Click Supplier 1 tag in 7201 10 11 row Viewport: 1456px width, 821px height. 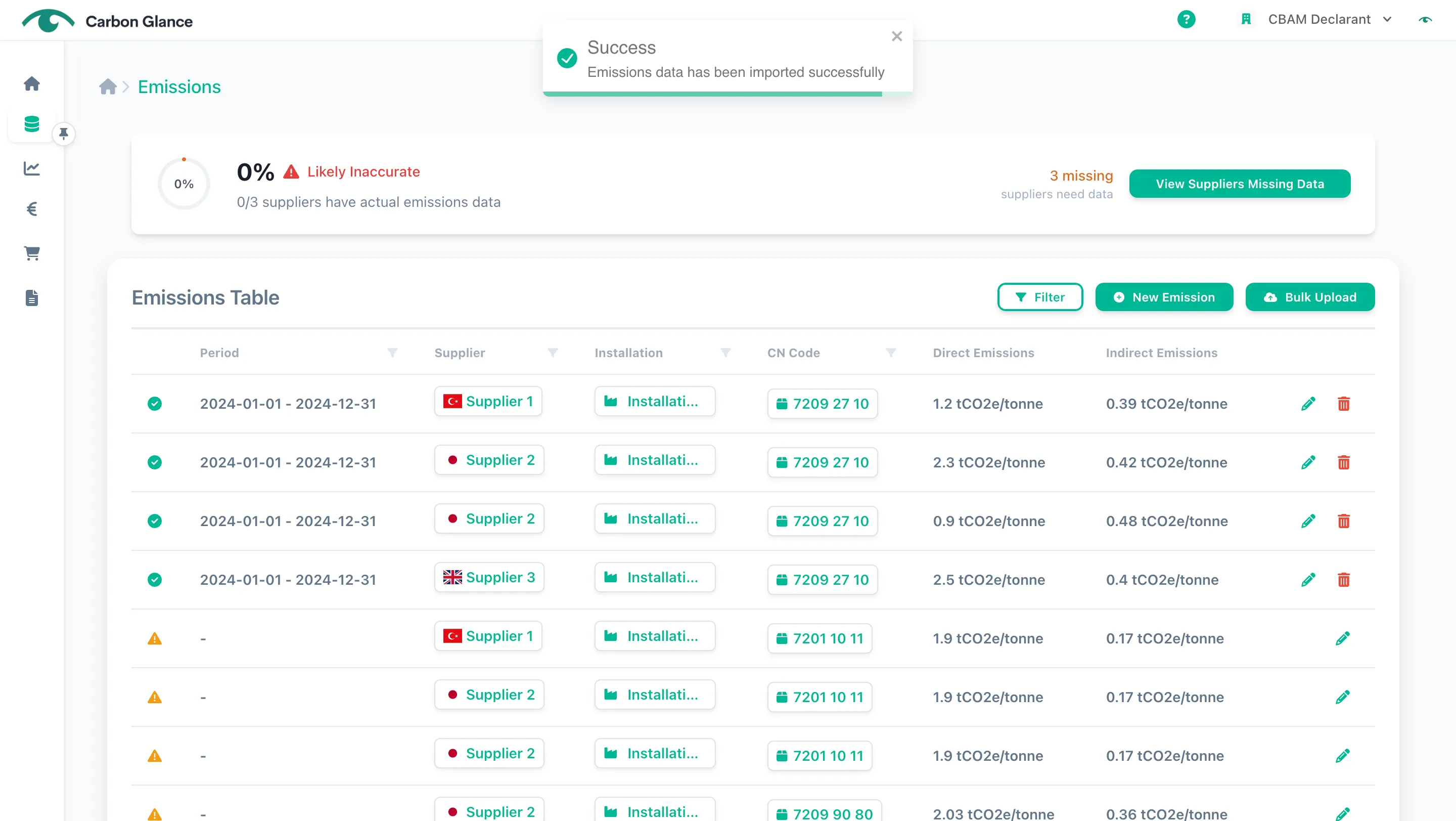pos(488,636)
